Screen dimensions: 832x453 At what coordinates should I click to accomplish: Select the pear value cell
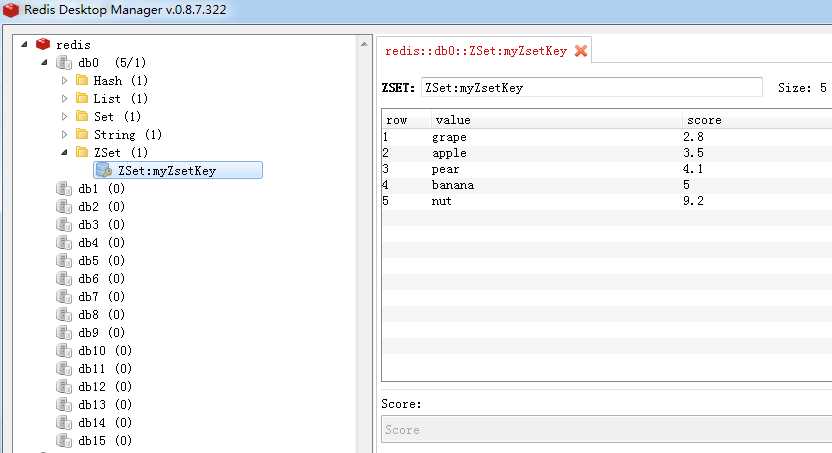tap(445, 169)
